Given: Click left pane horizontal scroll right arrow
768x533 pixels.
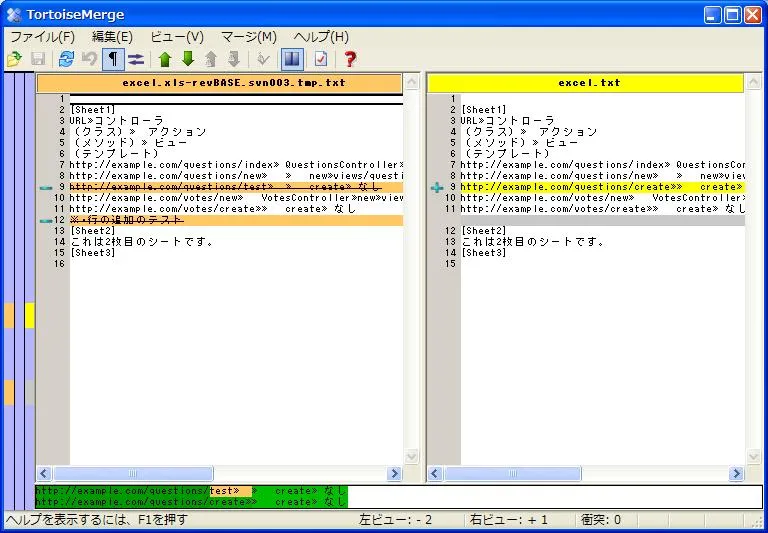Looking at the screenshot, I should [x=394, y=473].
